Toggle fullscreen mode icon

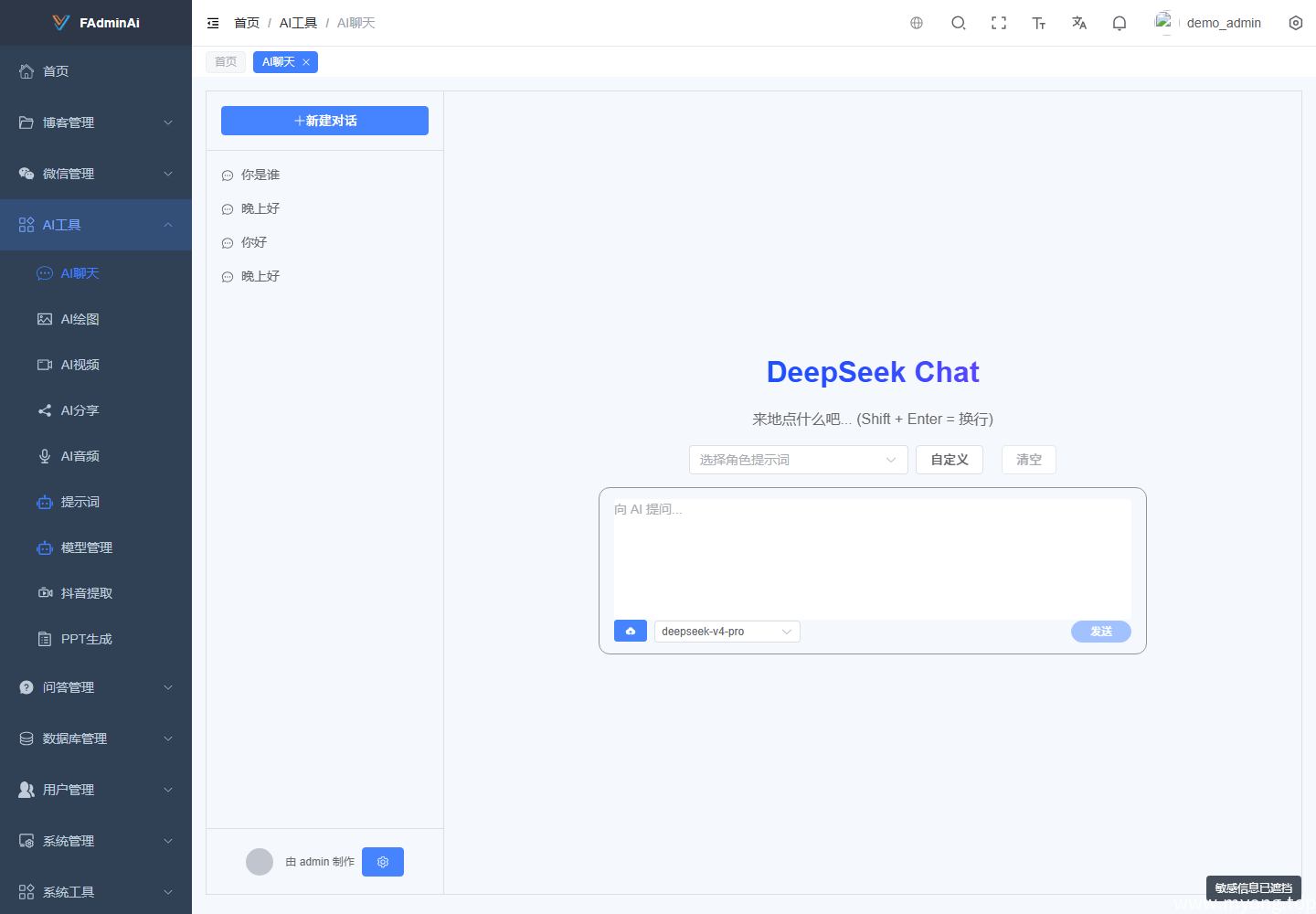point(999,23)
